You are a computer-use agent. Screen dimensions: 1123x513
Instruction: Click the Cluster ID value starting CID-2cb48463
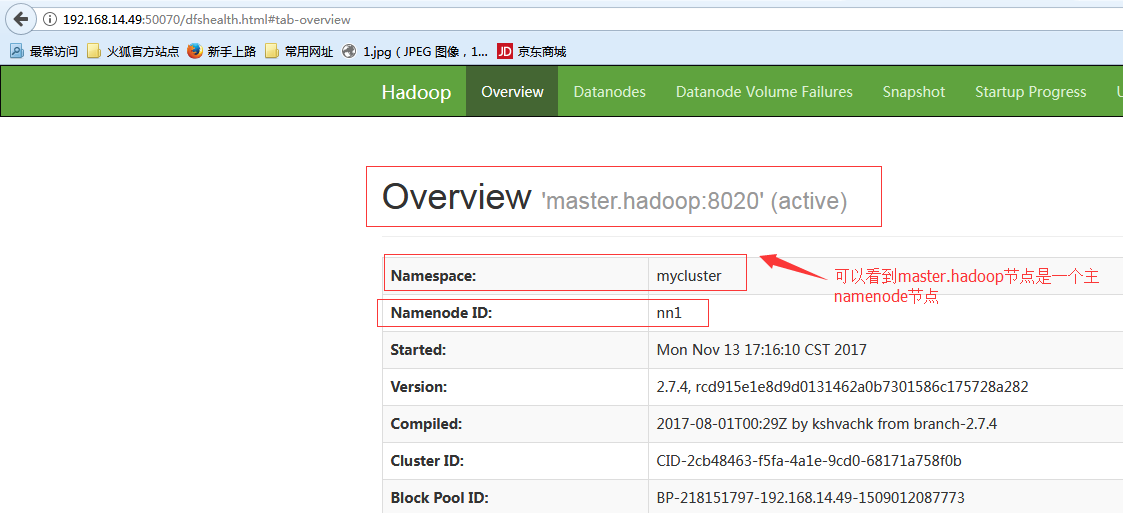point(809,461)
